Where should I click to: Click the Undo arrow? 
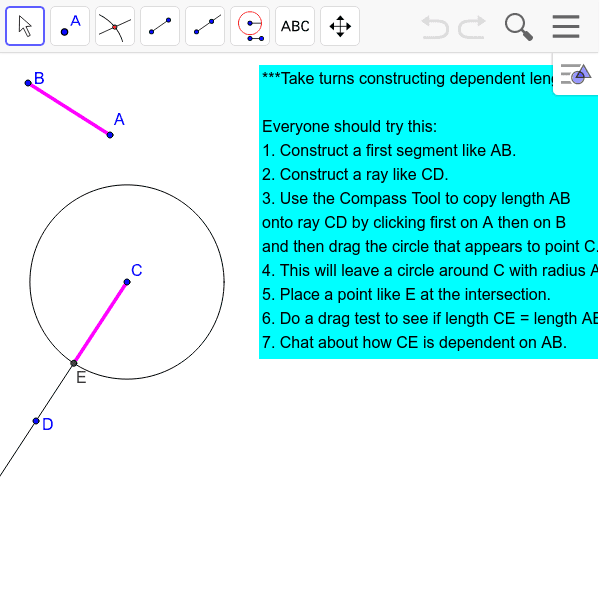tap(435, 27)
